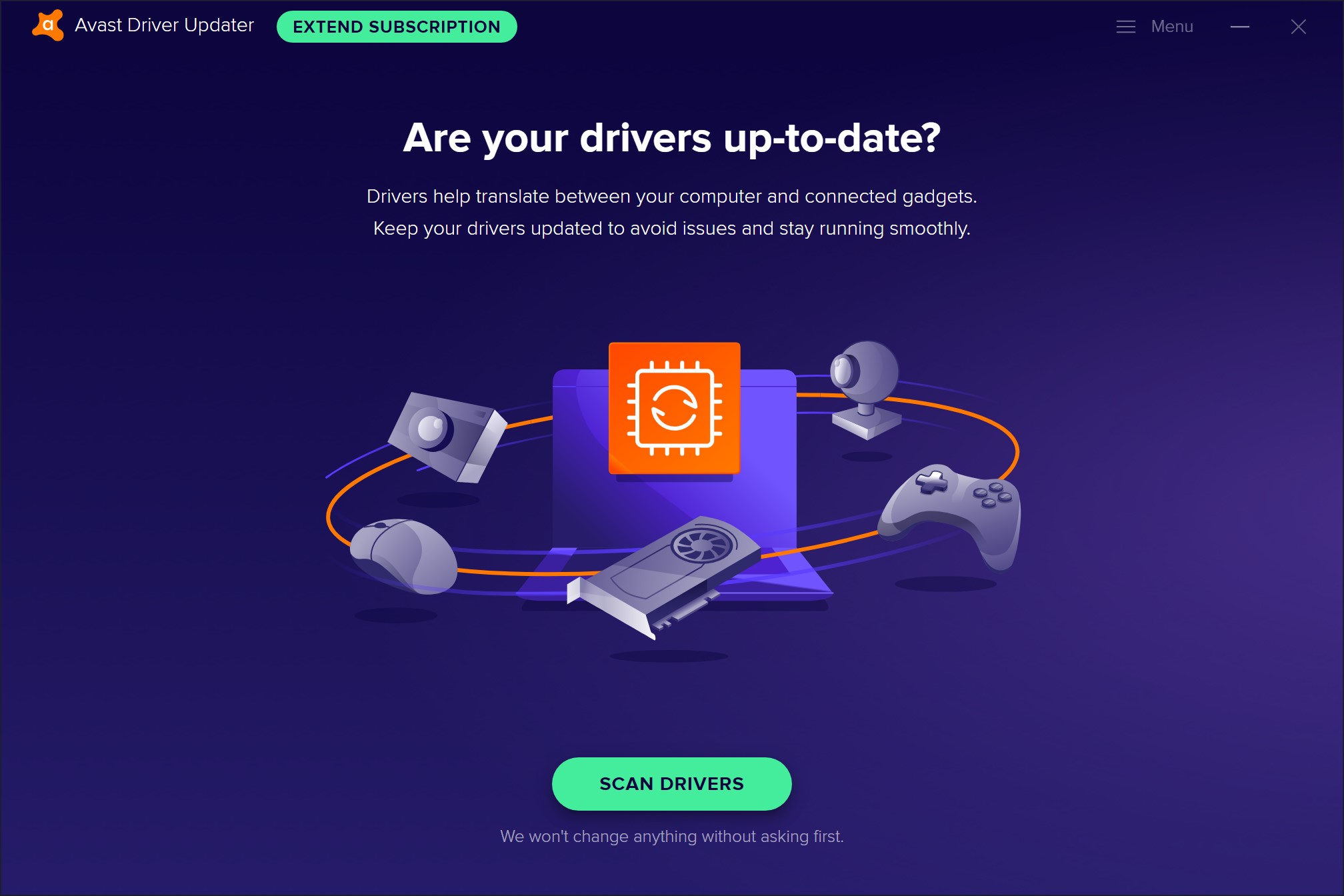Screen dimensions: 1344x896
Task: Click the EXTEND SUBSCRIPTION button
Action: (397, 27)
